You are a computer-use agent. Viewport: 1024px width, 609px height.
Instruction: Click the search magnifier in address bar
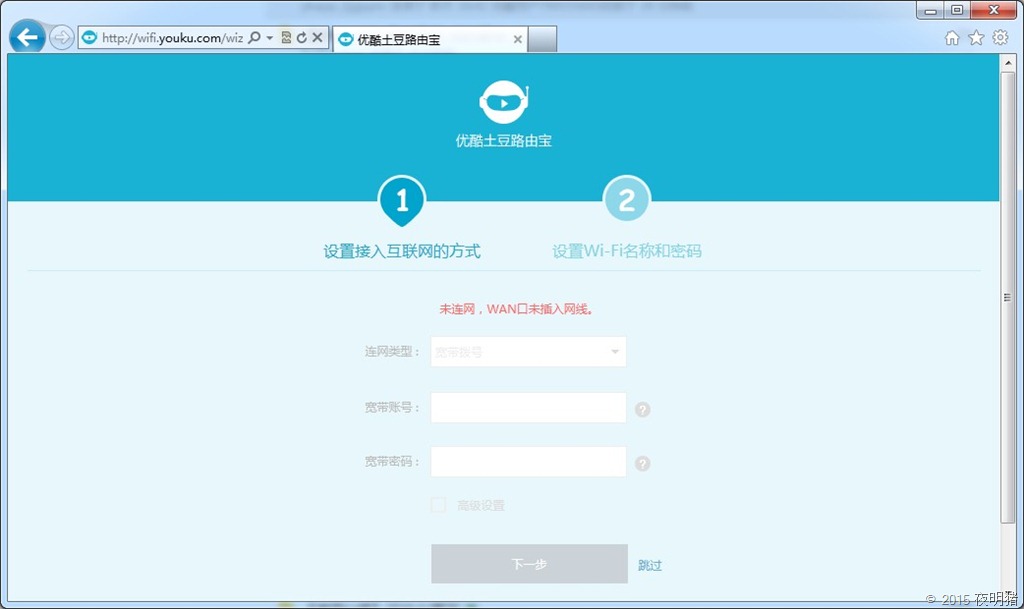[254, 38]
